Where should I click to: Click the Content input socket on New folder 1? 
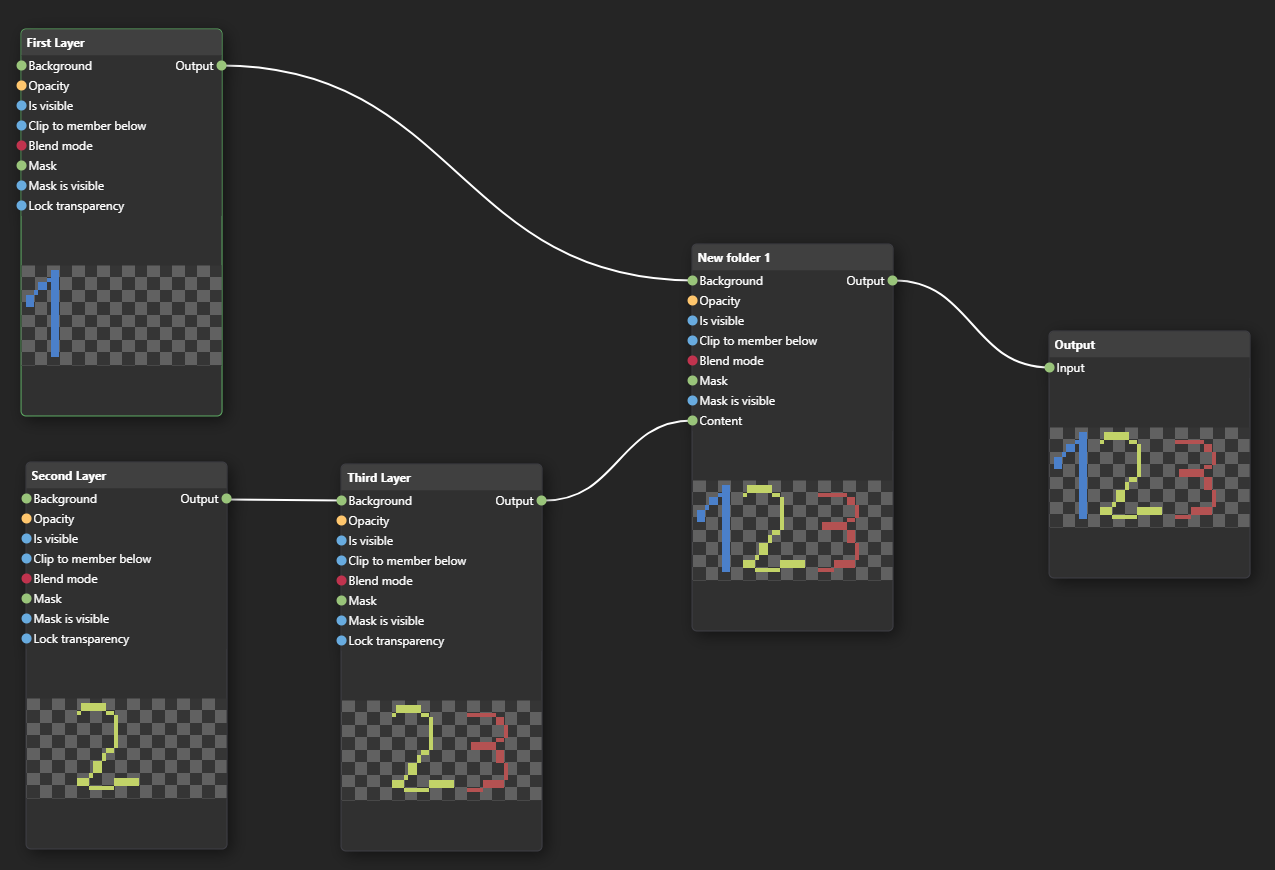[x=691, y=421]
